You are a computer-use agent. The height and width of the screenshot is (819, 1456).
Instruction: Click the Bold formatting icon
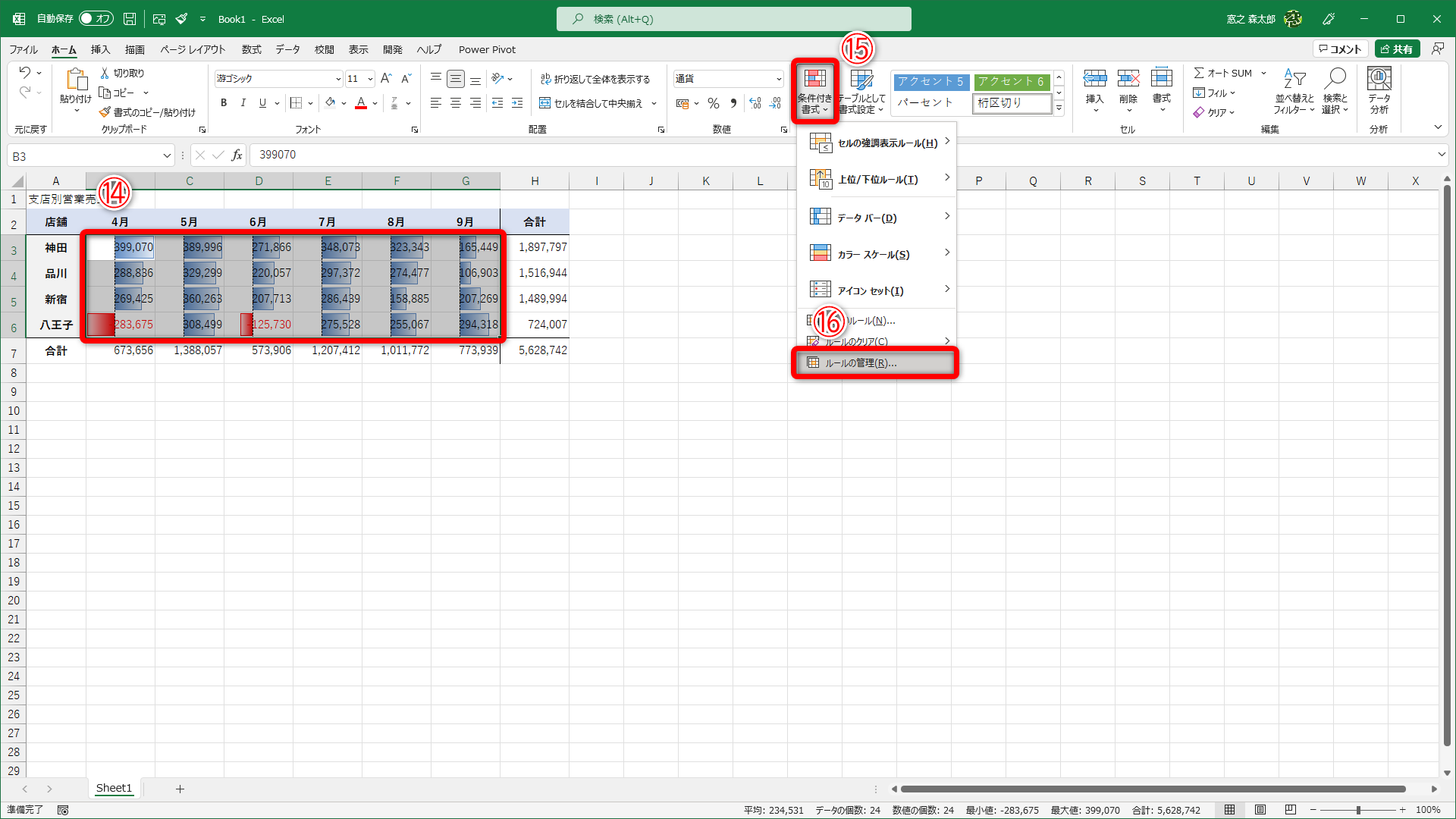pyautogui.click(x=224, y=103)
